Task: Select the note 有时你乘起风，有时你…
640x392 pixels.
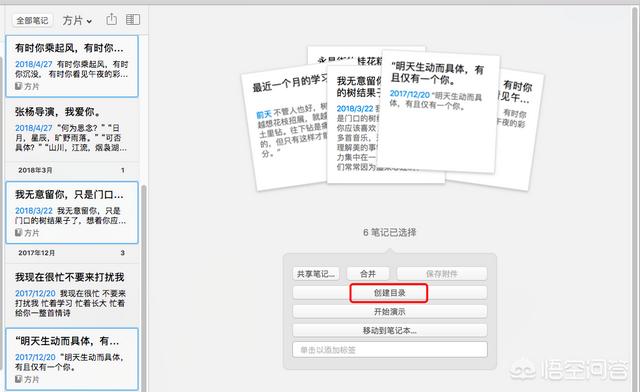Action: 72,66
